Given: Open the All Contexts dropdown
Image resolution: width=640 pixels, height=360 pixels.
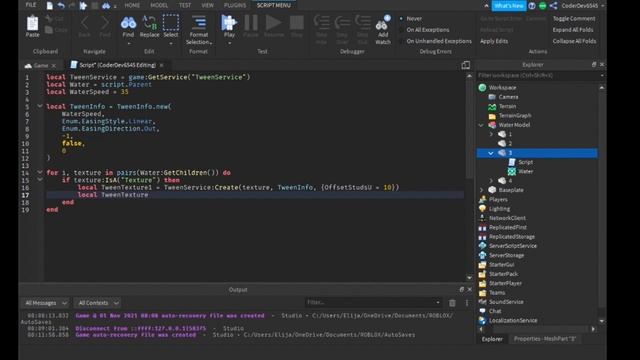Looking at the screenshot, I should 97,303.
